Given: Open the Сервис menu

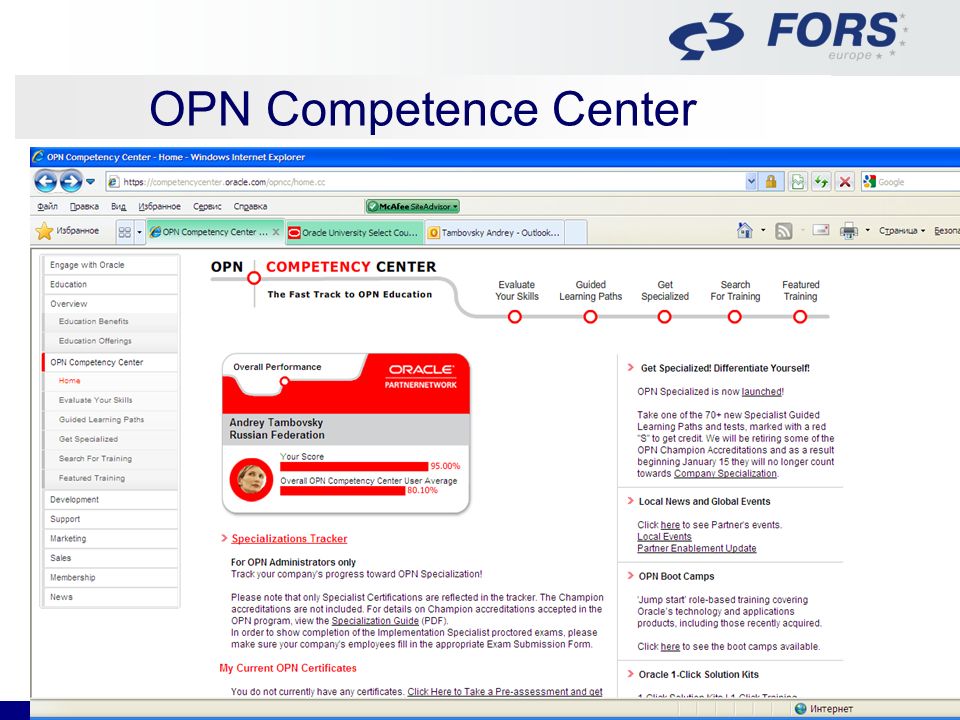Looking at the screenshot, I should [x=207, y=206].
